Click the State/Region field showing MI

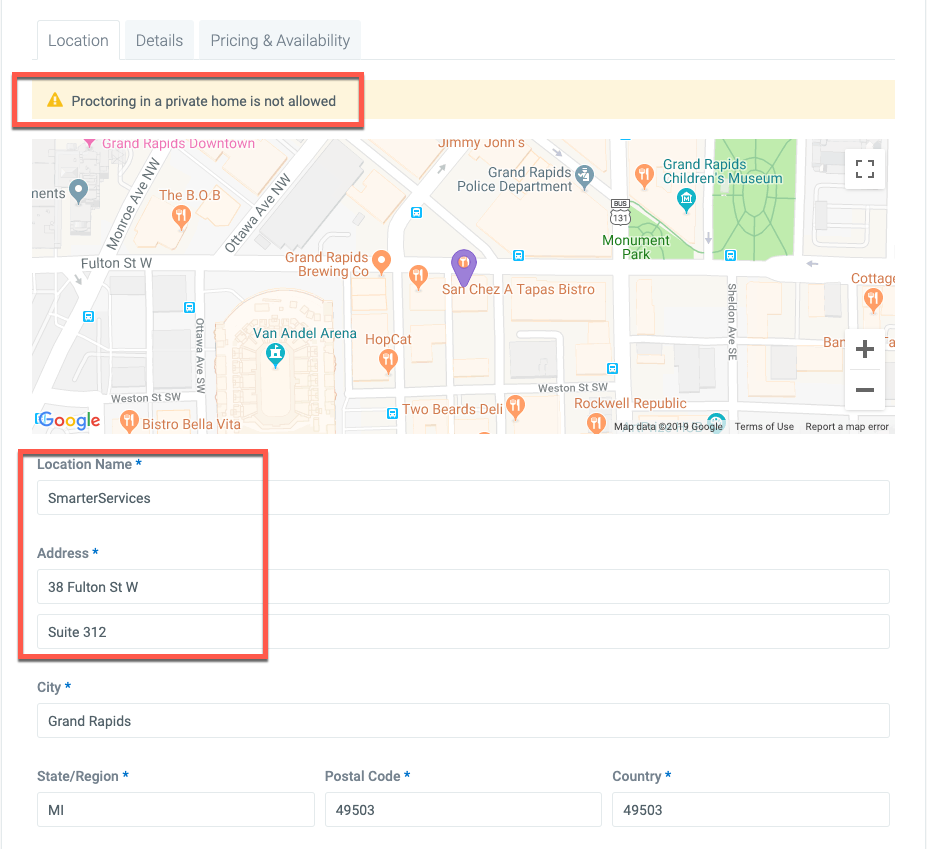tap(176, 810)
